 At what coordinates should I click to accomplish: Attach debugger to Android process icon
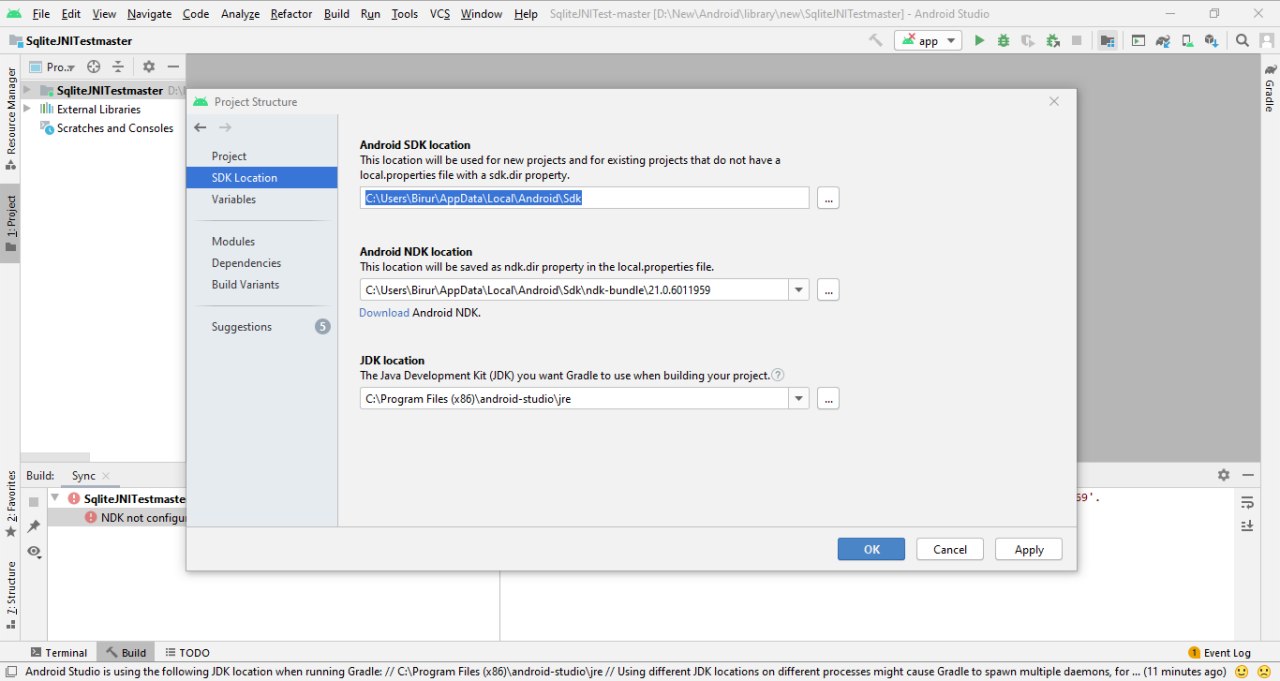[1052, 41]
